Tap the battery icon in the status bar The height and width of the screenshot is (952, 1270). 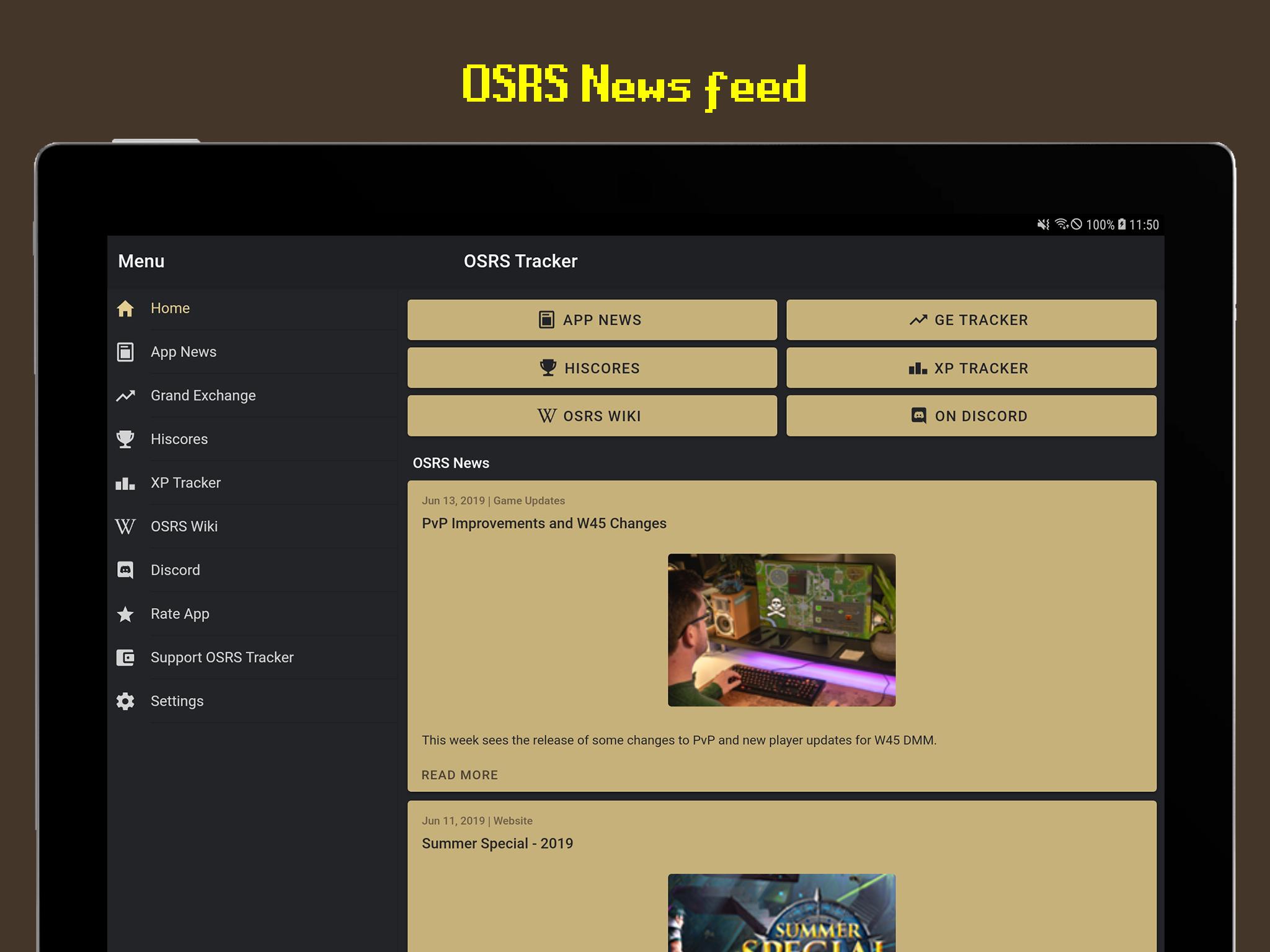1122,224
